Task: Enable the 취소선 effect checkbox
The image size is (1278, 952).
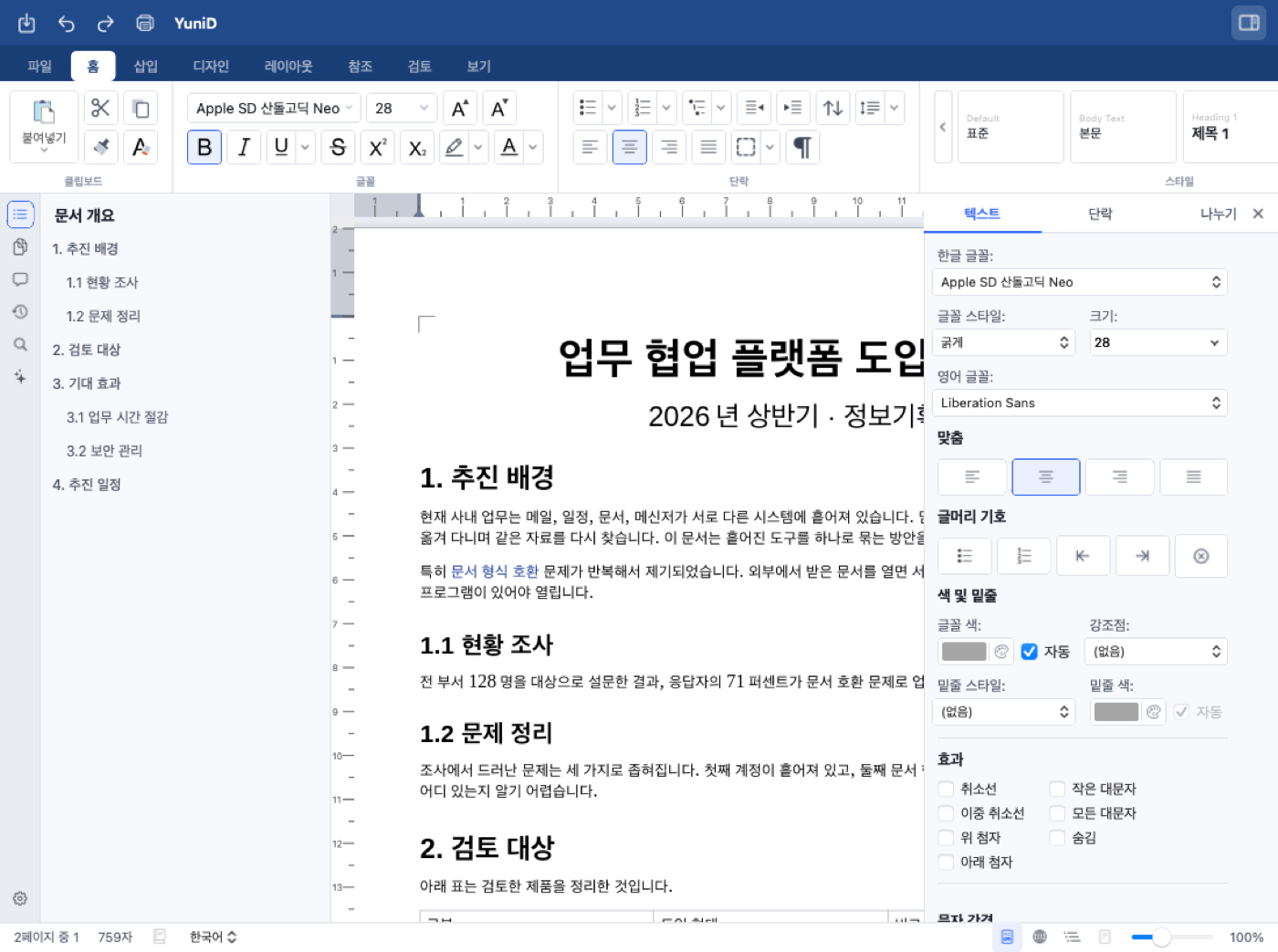Action: (946, 789)
